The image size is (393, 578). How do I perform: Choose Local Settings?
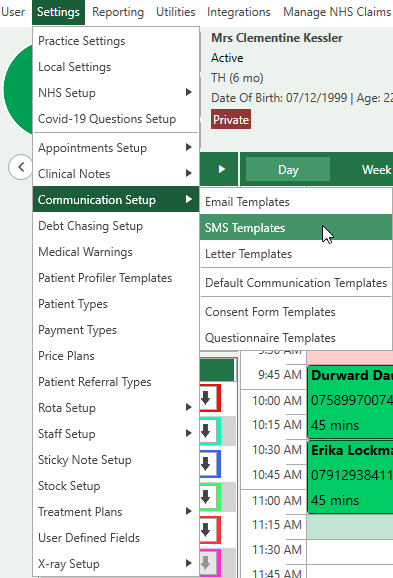click(116, 67)
